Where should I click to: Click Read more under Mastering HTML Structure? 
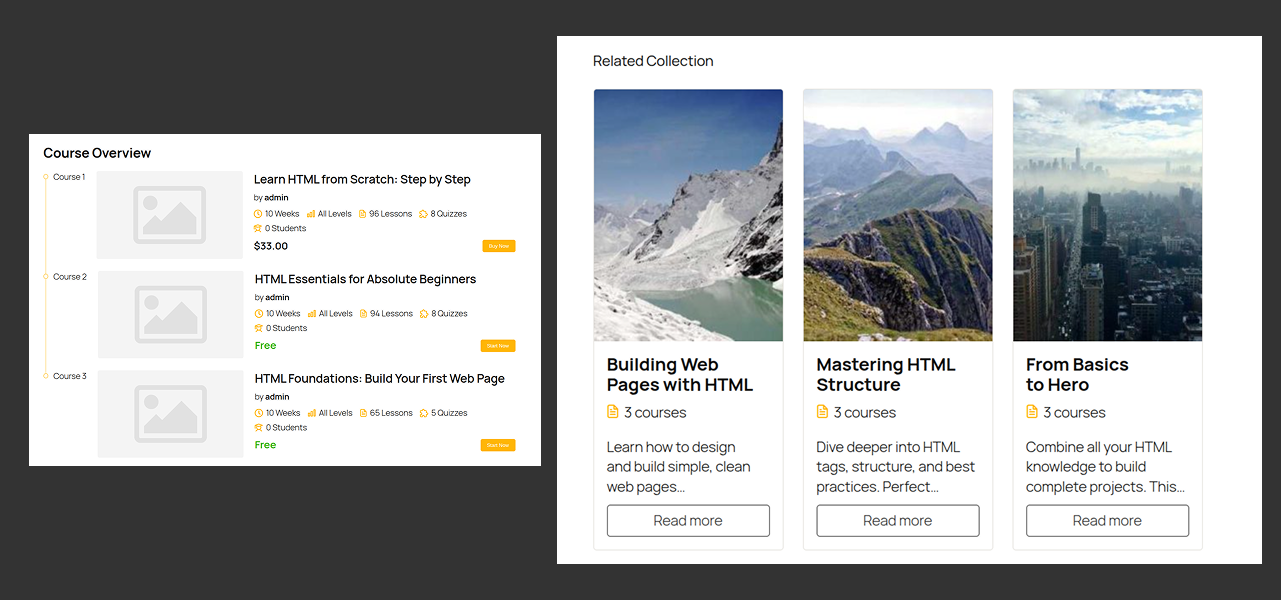click(897, 520)
